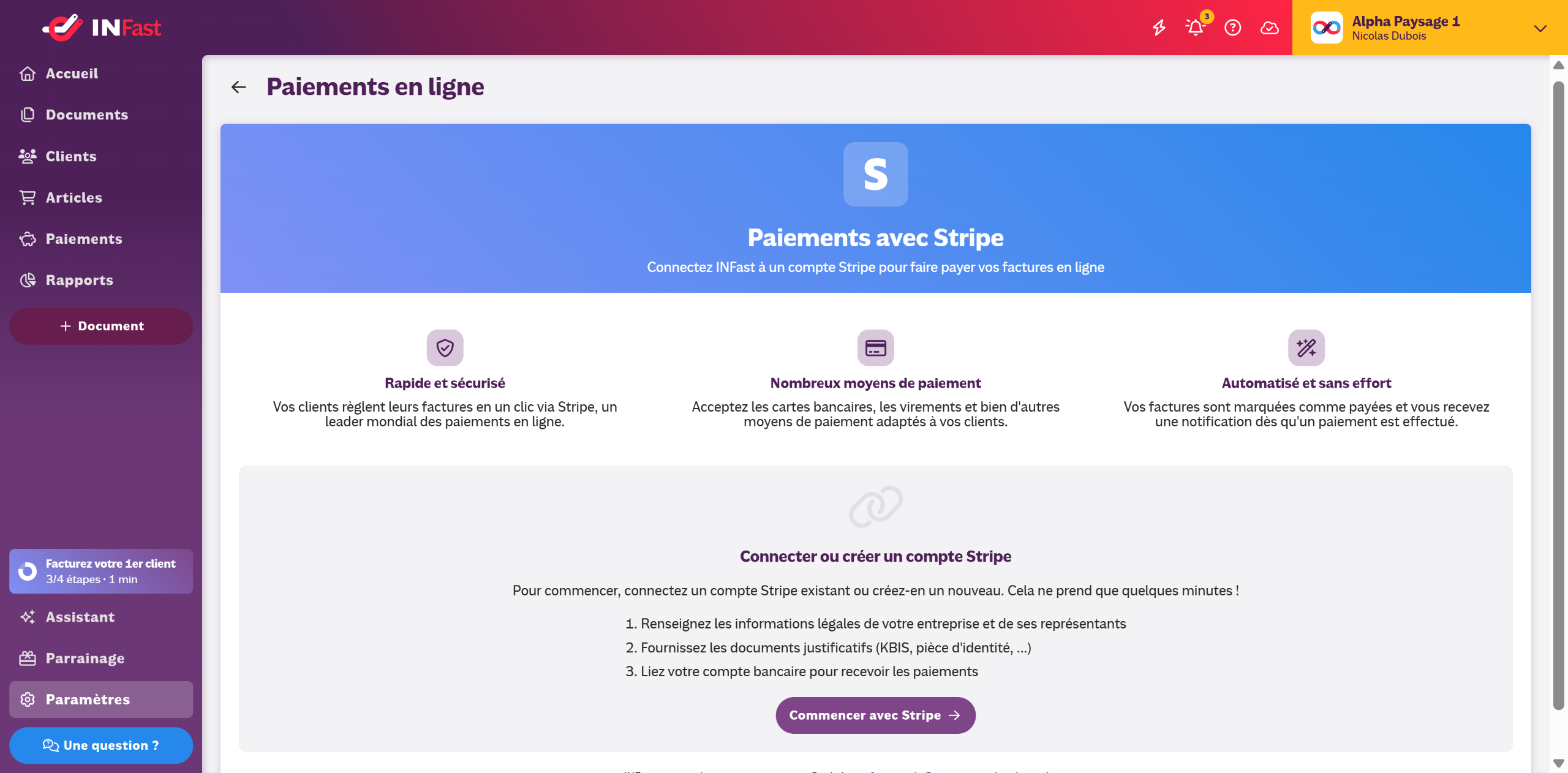Viewport: 1568px width, 773px height.
Task: Click the scrollbar down arrow
Action: coord(1558,763)
